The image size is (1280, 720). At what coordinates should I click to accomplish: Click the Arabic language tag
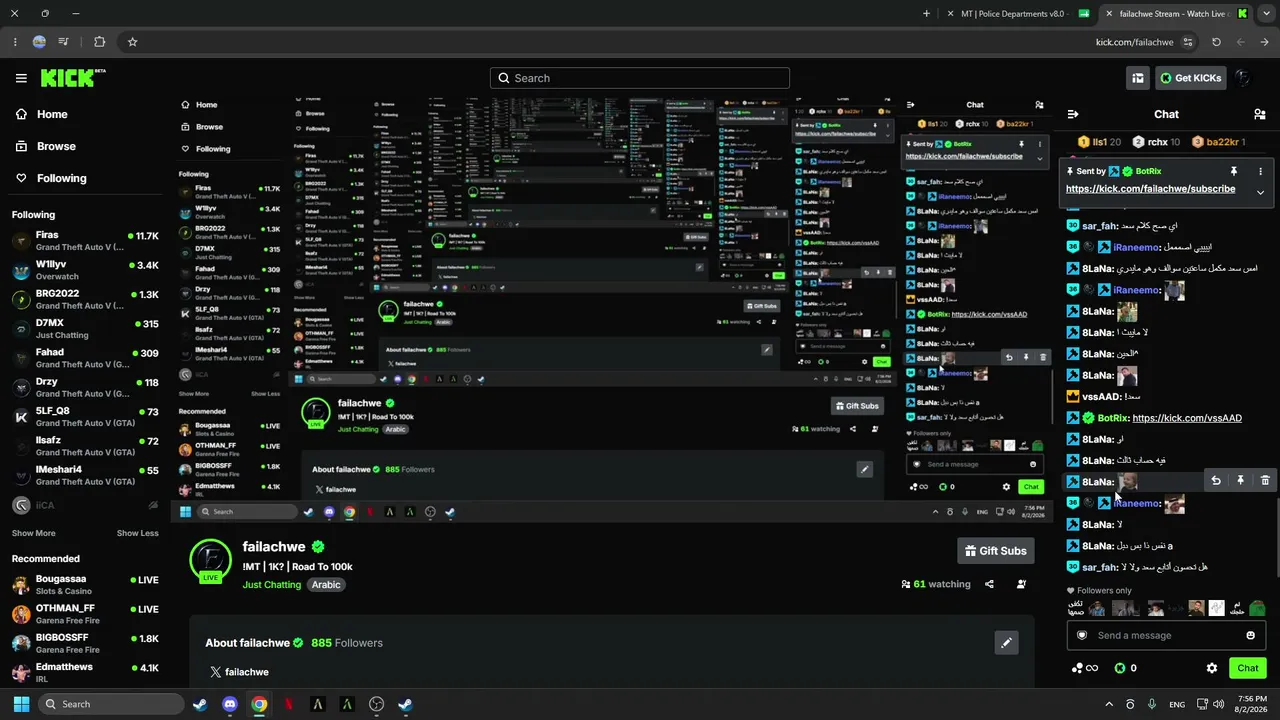326,584
